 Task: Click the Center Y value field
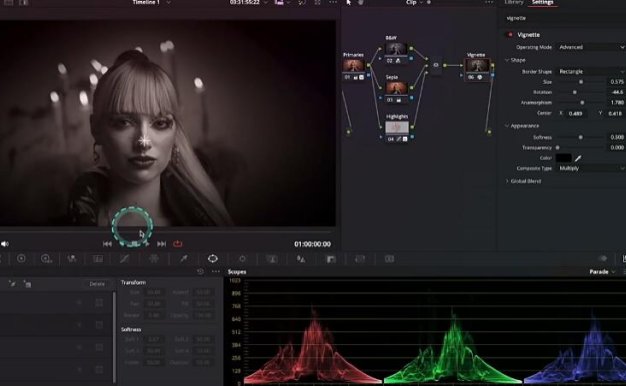pos(616,113)
